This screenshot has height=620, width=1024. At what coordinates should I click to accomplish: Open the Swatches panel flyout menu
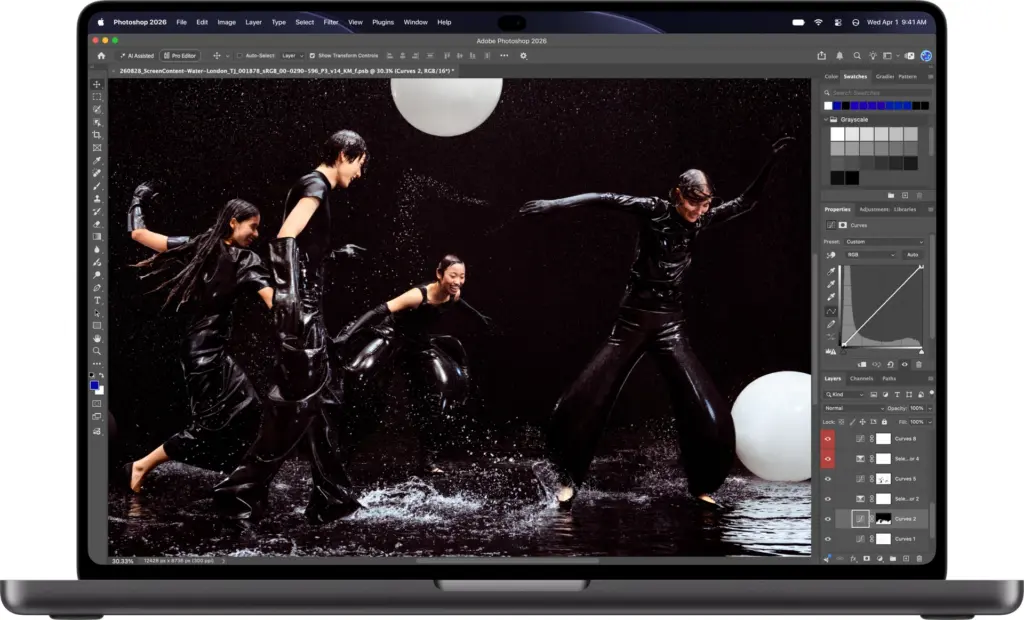tap(930, 76)
